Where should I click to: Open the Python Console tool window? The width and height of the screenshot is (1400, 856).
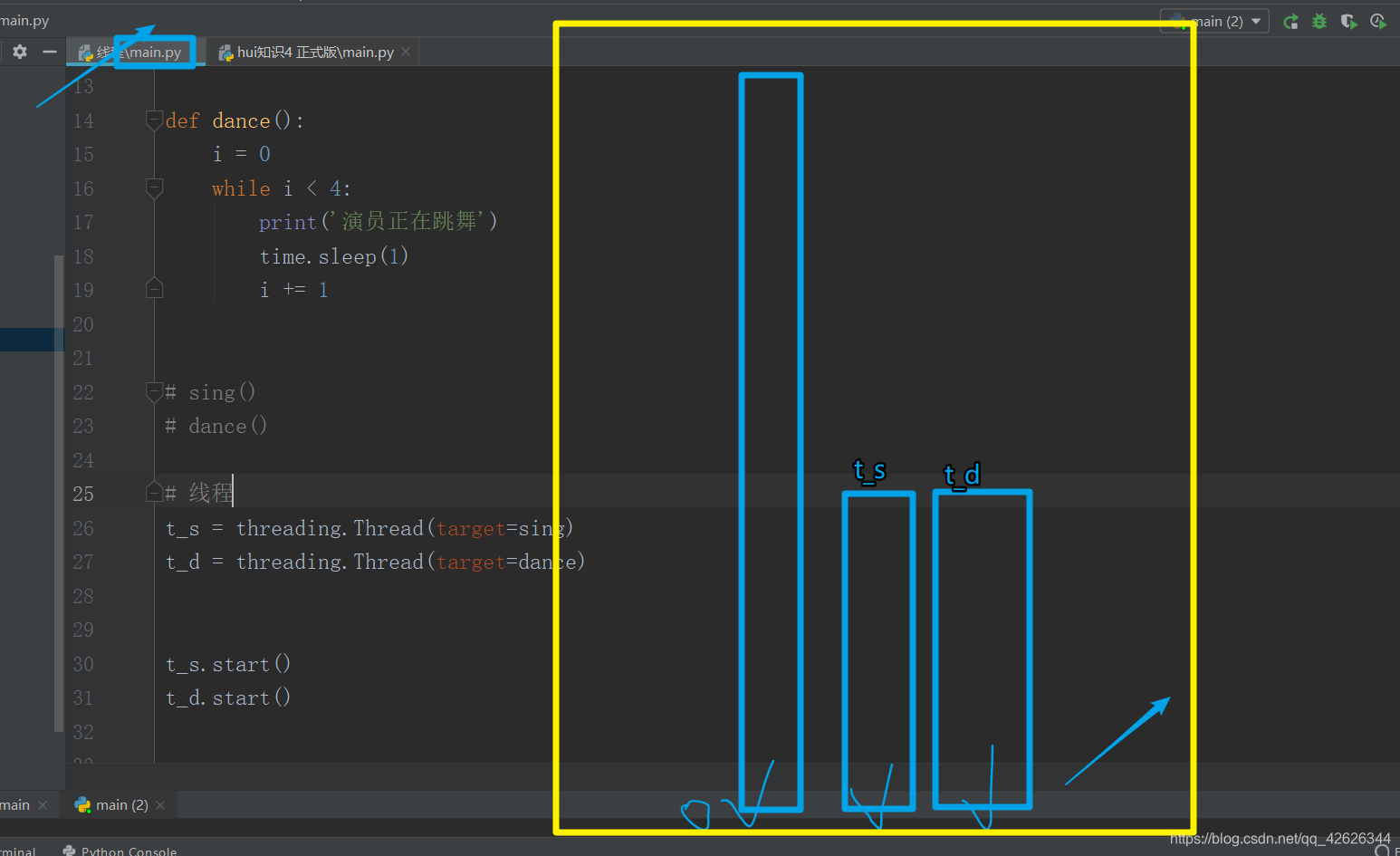point(120,851)
